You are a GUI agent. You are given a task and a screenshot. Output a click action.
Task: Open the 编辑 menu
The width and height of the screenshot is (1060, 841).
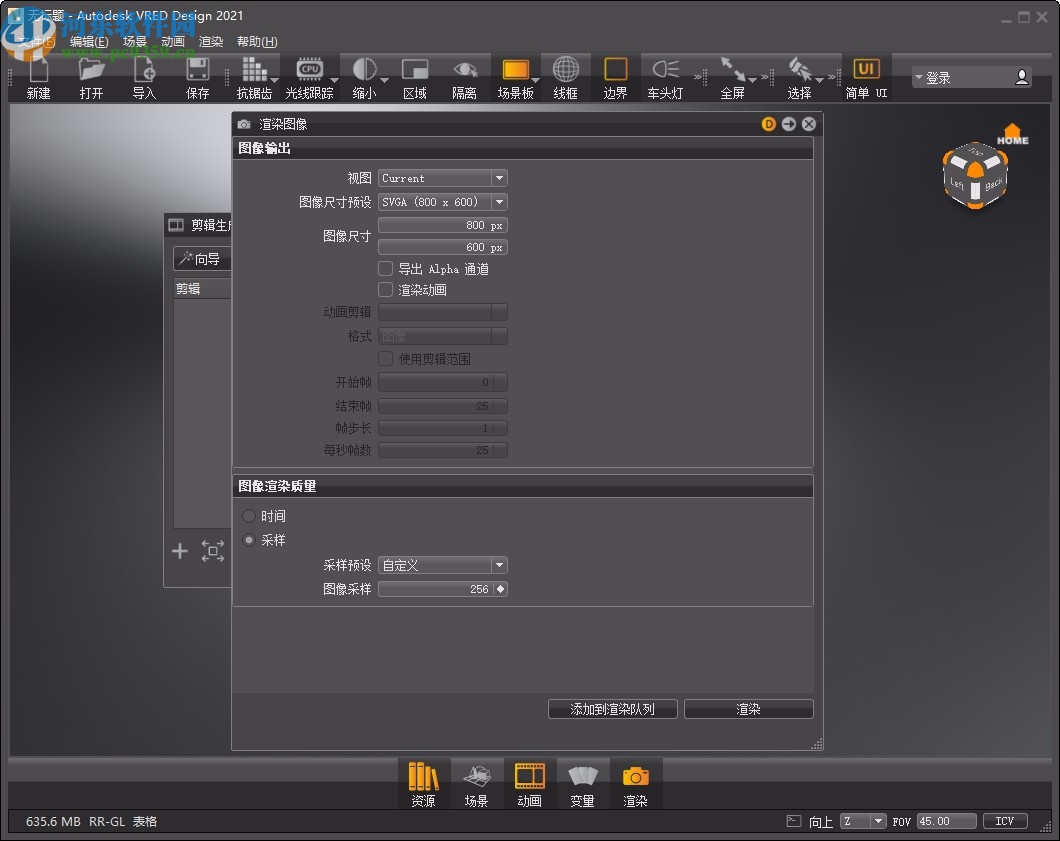coord(88,41)
